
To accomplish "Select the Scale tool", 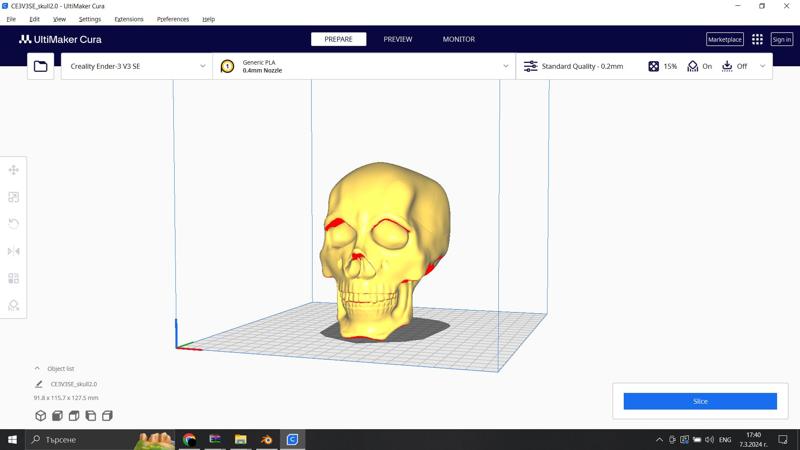I will click(x=14, y=197).
